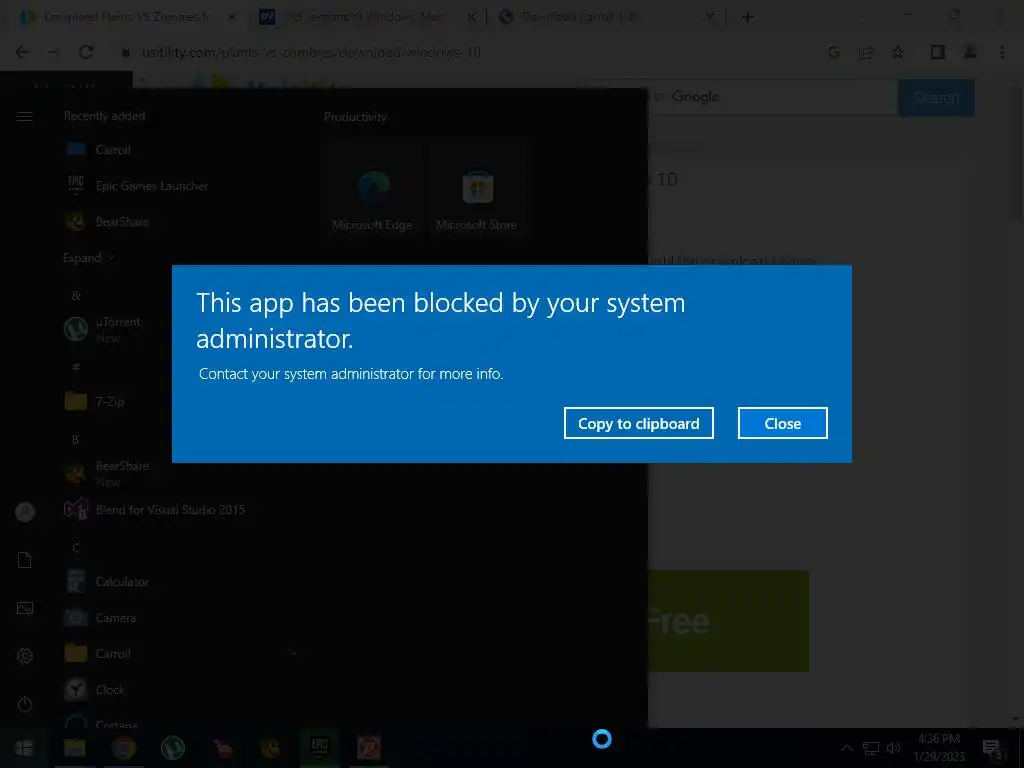Viewport: 1024px width, 768px height.
Task: Click the site Search button
Action: tap(936, 98)
